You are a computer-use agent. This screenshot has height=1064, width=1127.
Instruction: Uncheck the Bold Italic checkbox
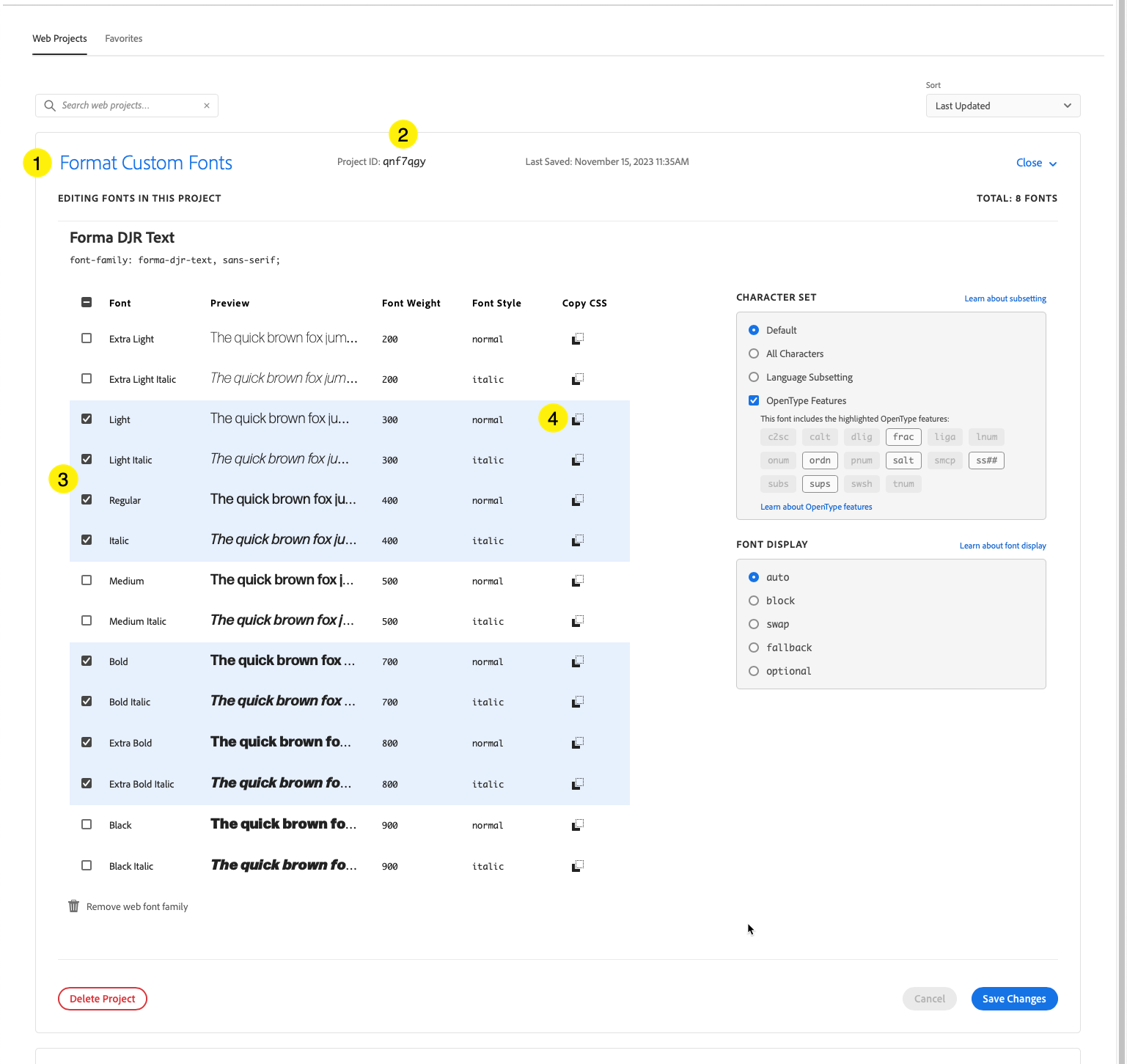pyautogui.click(x=87, y=701)
